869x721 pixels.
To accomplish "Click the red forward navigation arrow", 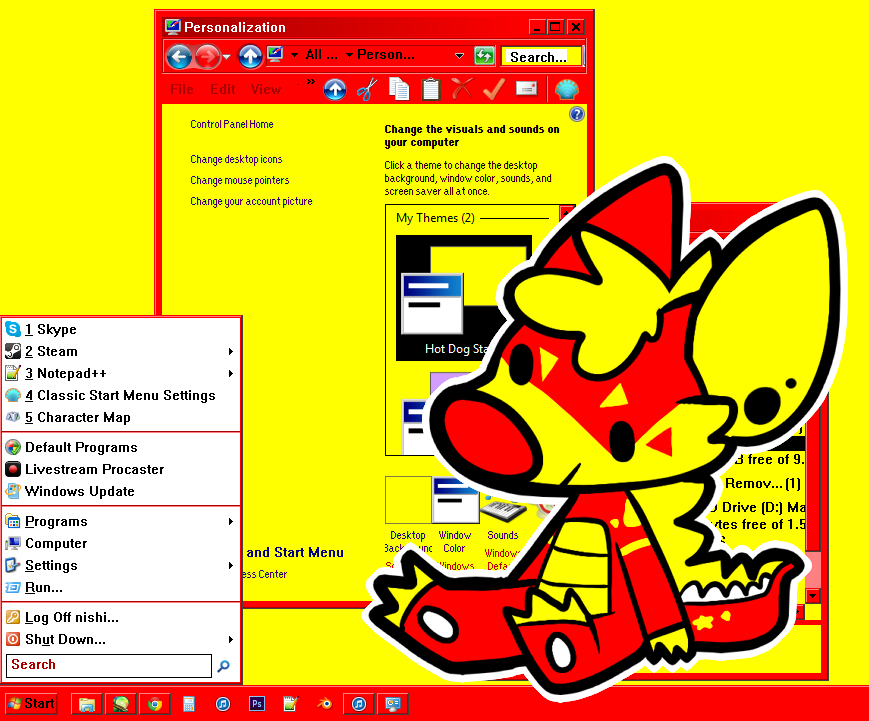I will coord(208,57).
